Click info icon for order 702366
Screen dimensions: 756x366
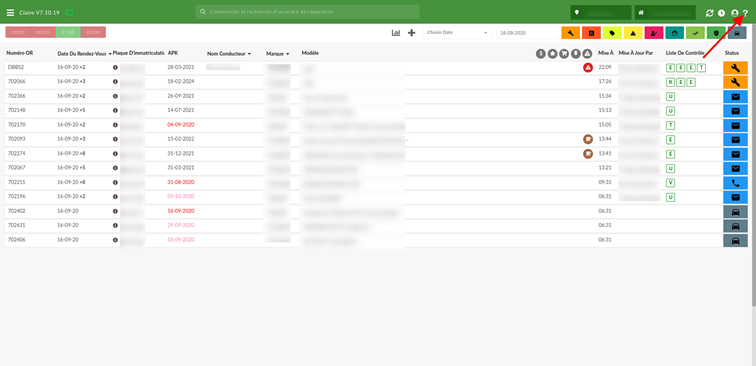point(115,96)
